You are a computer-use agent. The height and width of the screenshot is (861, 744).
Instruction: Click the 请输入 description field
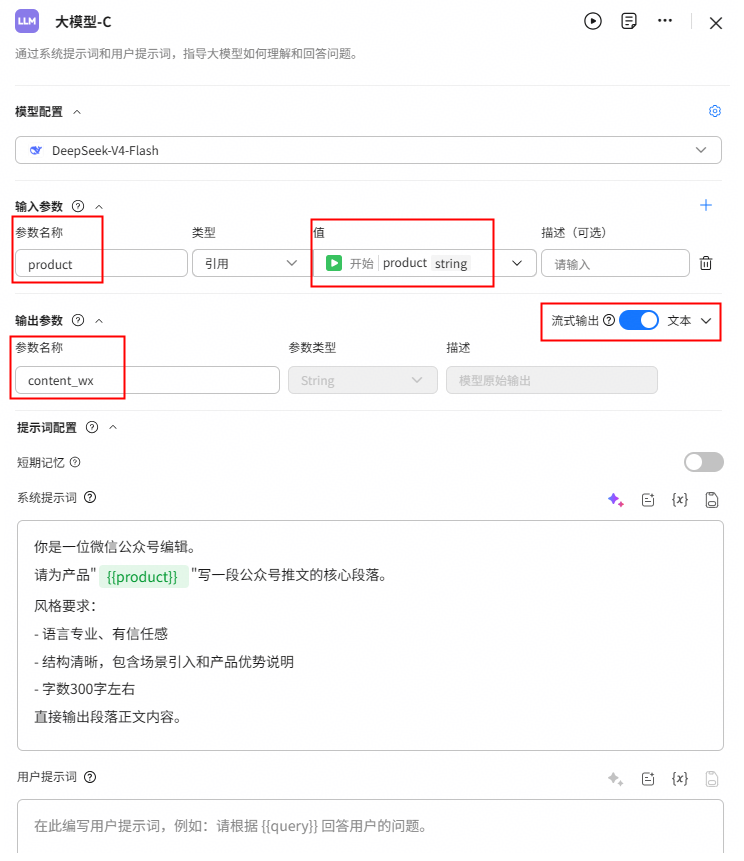click(x=615, y=264)
